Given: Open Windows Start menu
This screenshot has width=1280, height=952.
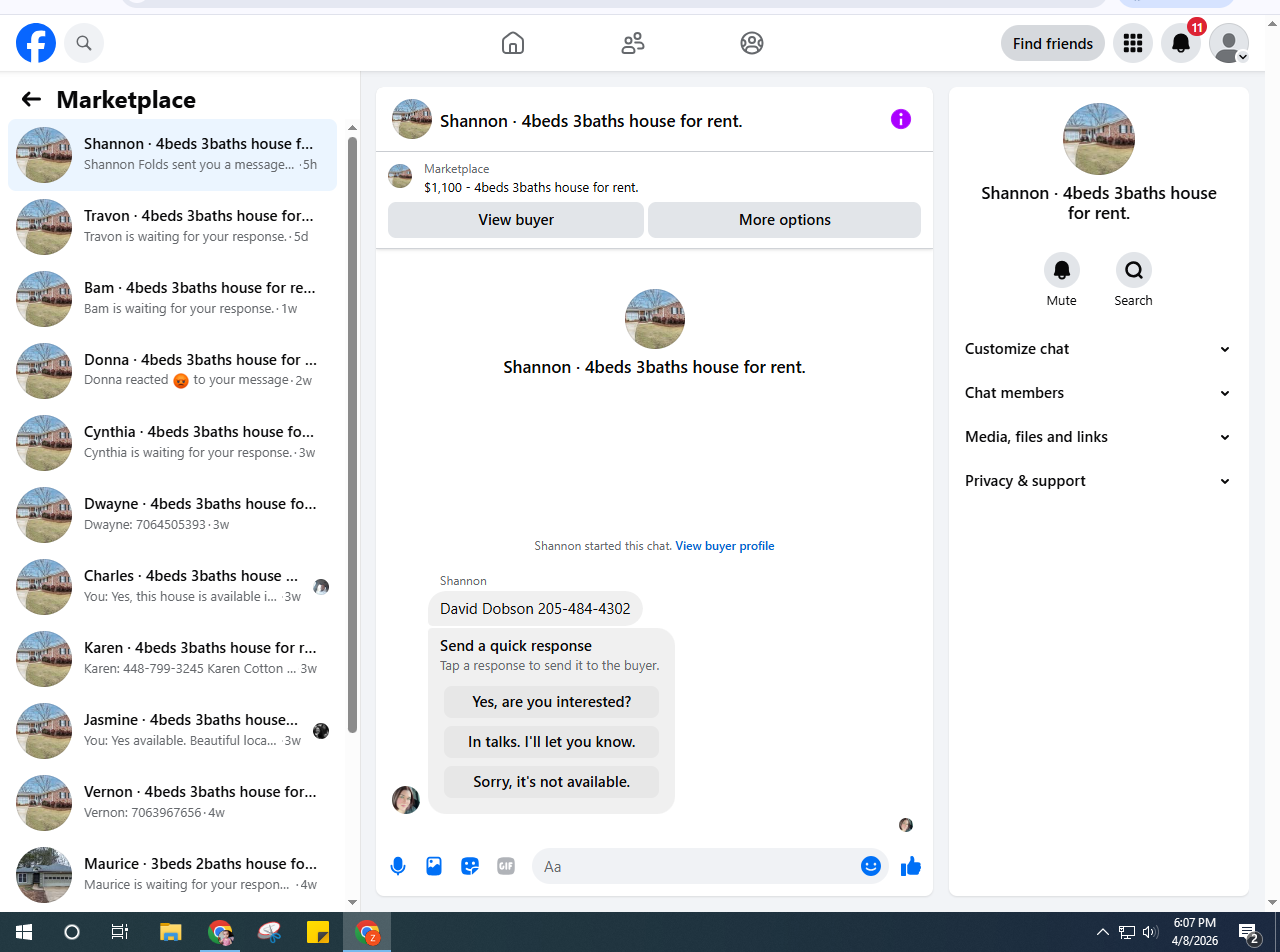Looking at the screenshot, I should (24, 932).
